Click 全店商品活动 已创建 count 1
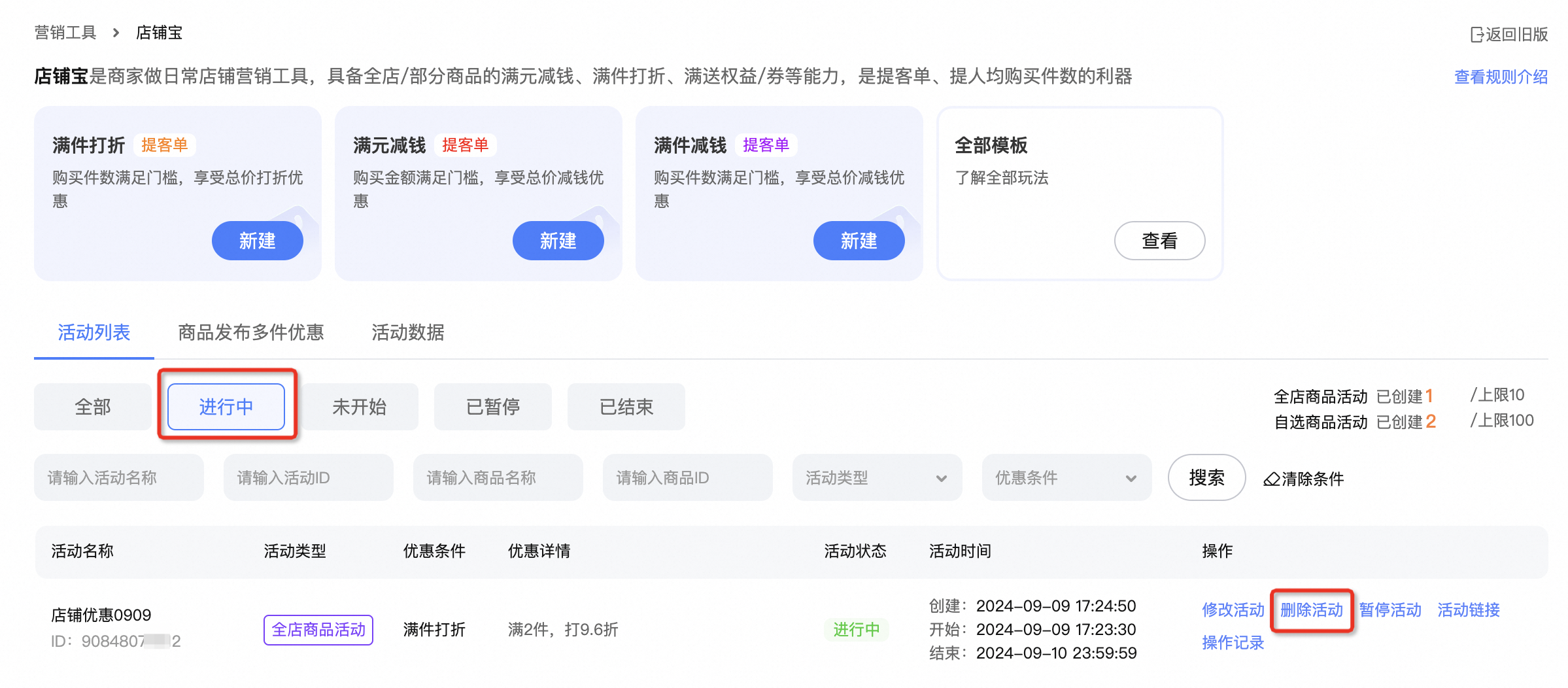This screenshot has height=688, width=1568. click(1429, 396)
